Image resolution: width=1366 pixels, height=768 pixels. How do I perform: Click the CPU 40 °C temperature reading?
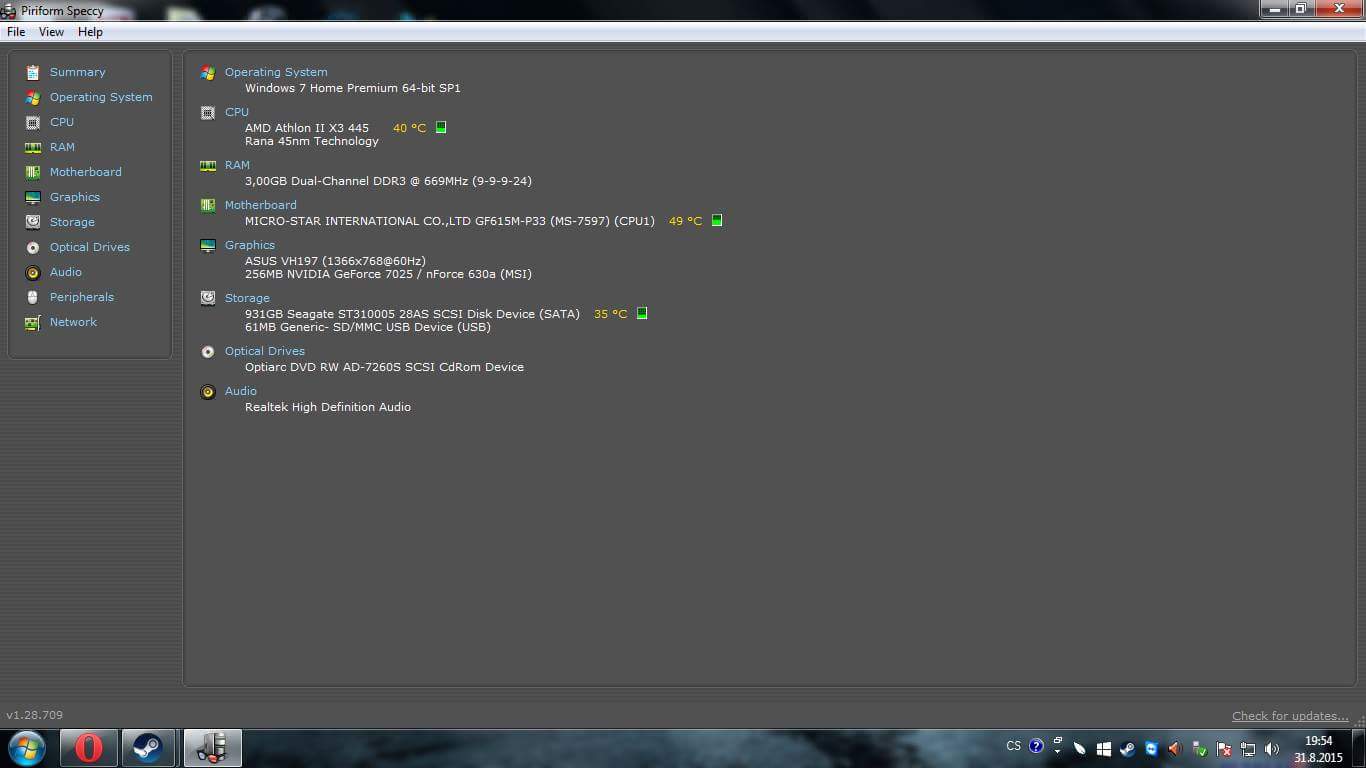click(409, 128)
